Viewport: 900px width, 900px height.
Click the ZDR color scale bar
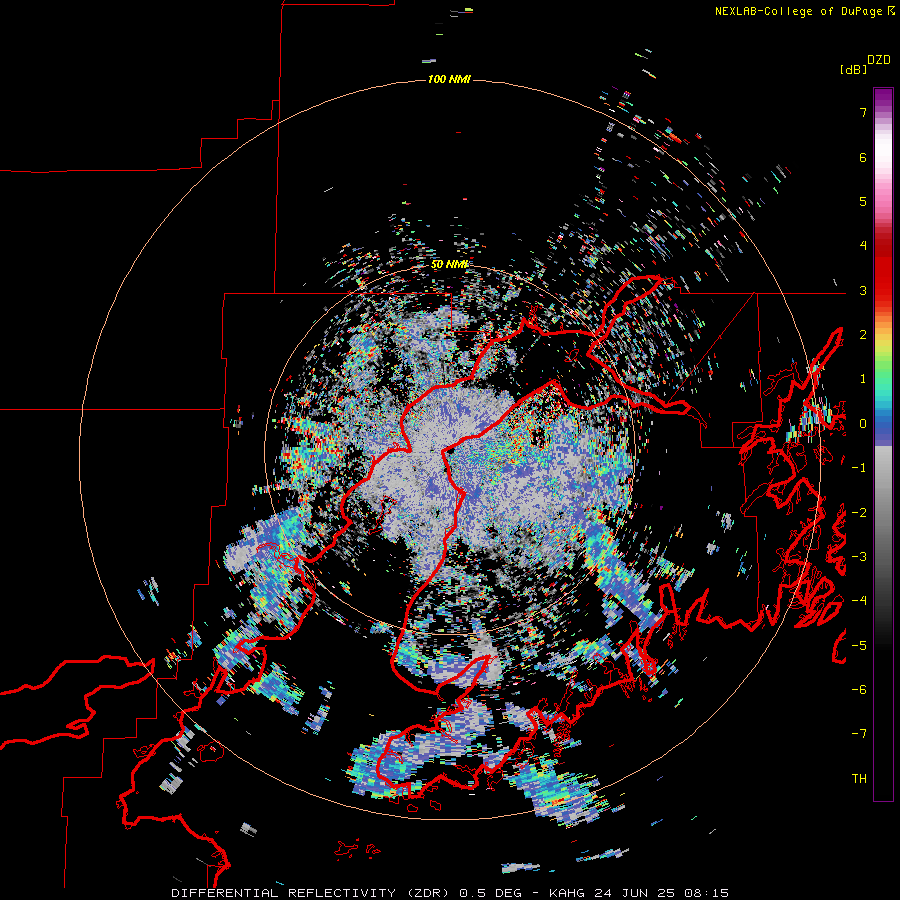883,444
